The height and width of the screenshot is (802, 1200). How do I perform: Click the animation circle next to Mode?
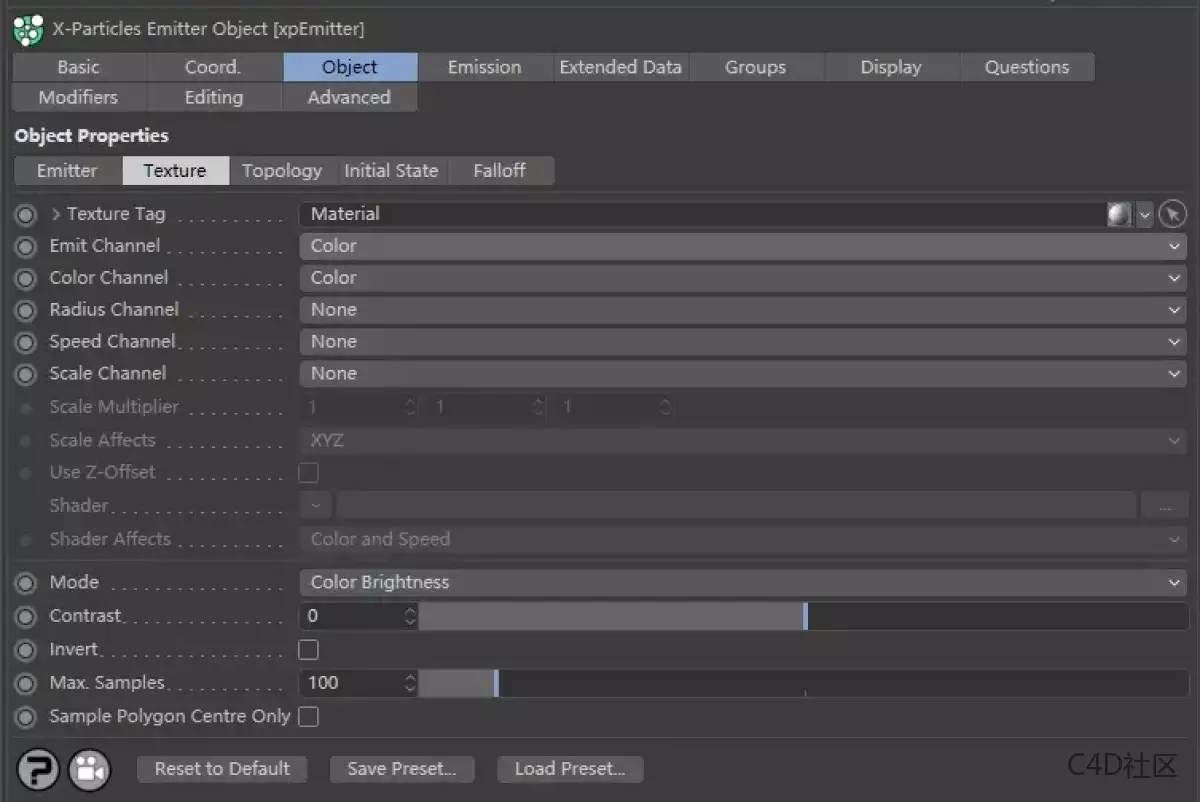click(x=25, y=582)
